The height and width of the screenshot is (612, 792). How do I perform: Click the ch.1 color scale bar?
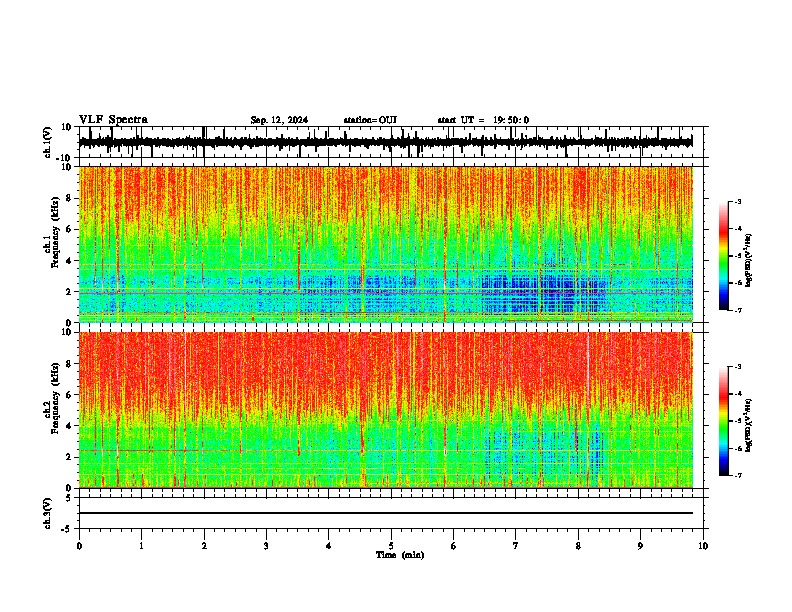coord(723,256)
